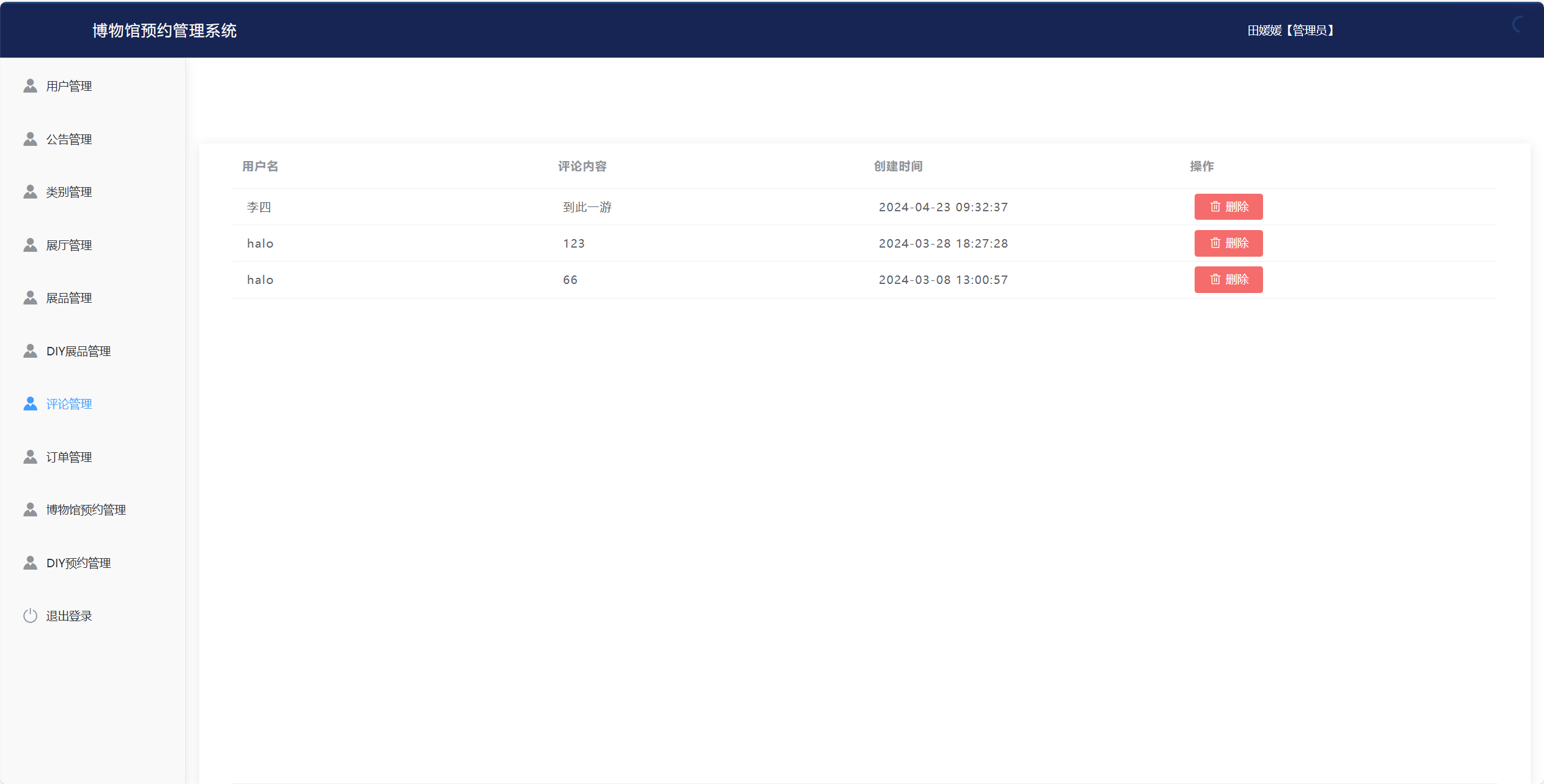Click the user icon beside 用户管理

30,86
